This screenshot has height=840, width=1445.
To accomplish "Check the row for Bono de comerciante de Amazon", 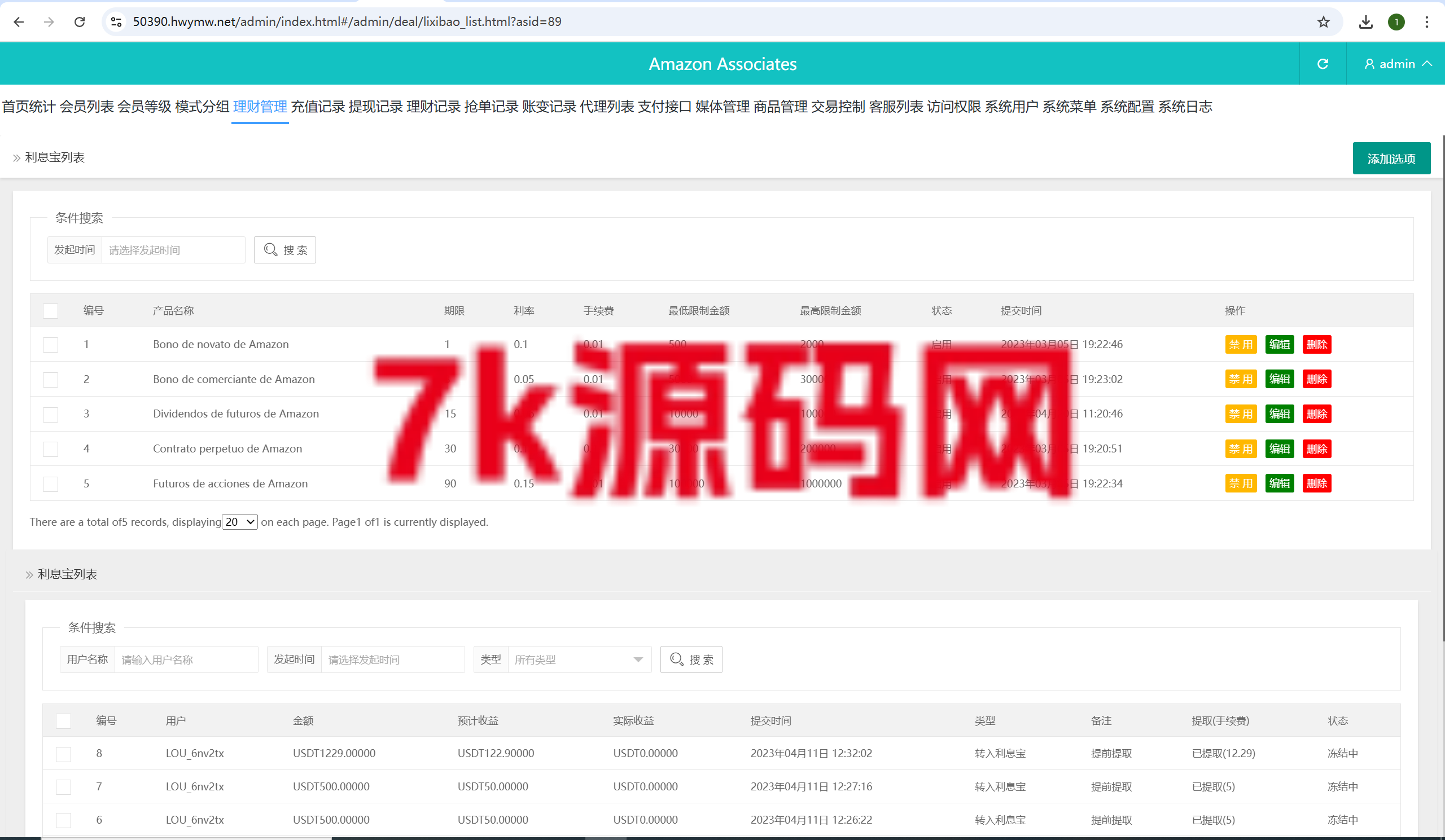I will [x=50, y=379].
